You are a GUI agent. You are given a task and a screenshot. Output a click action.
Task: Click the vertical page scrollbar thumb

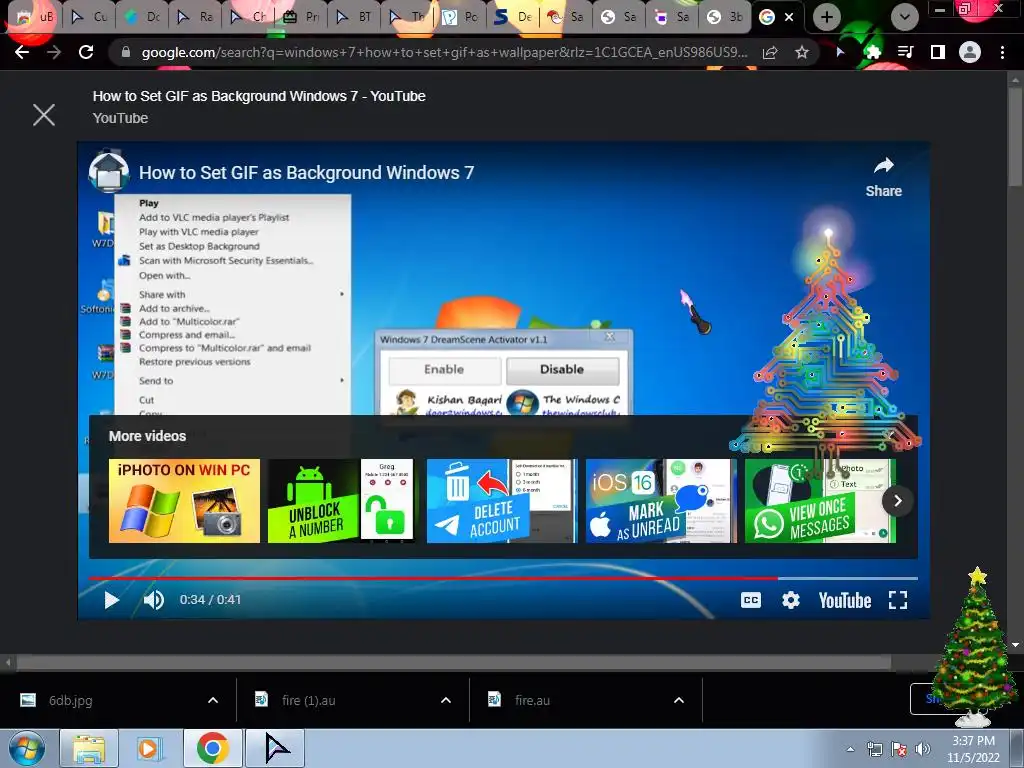pyautogui.click(x=1016, y=137)
